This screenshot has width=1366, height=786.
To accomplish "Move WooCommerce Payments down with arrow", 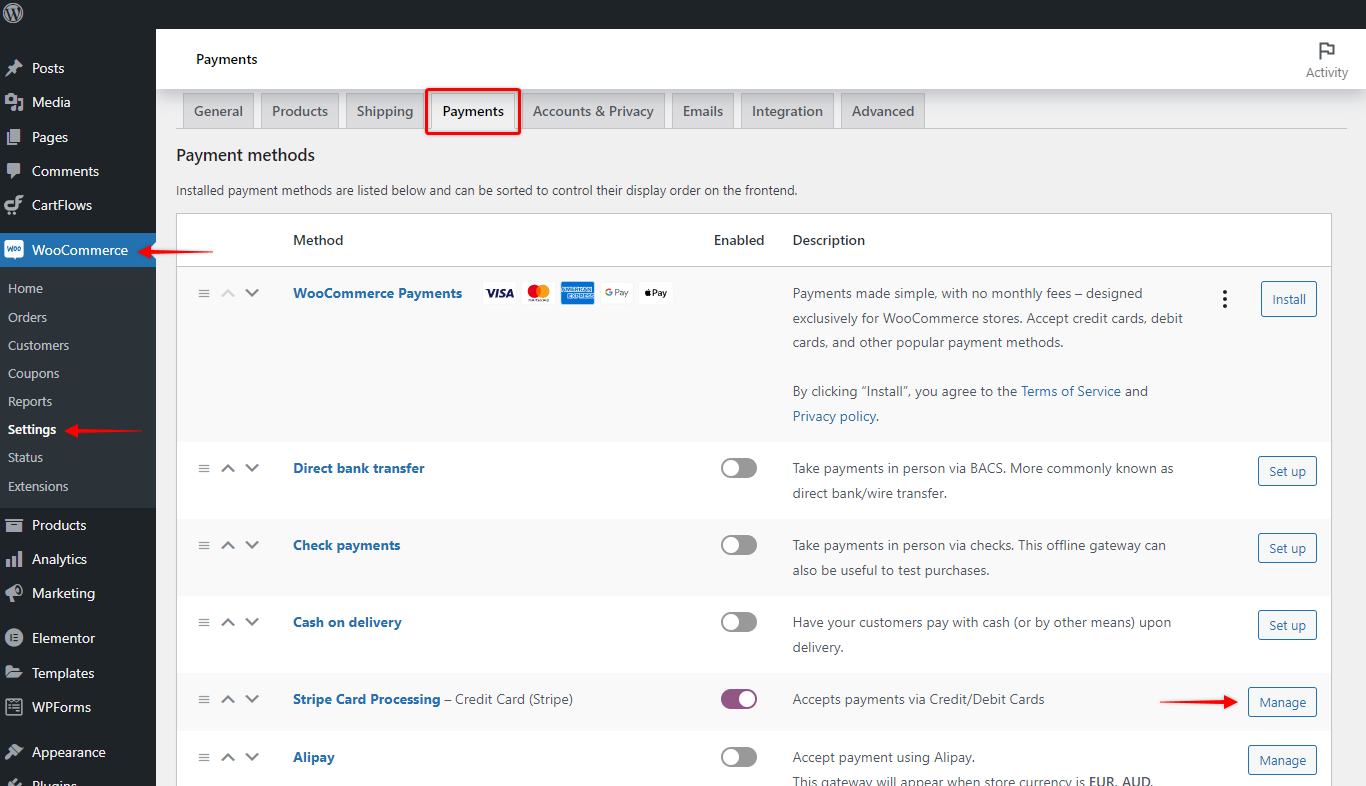I will coord(252,293).
